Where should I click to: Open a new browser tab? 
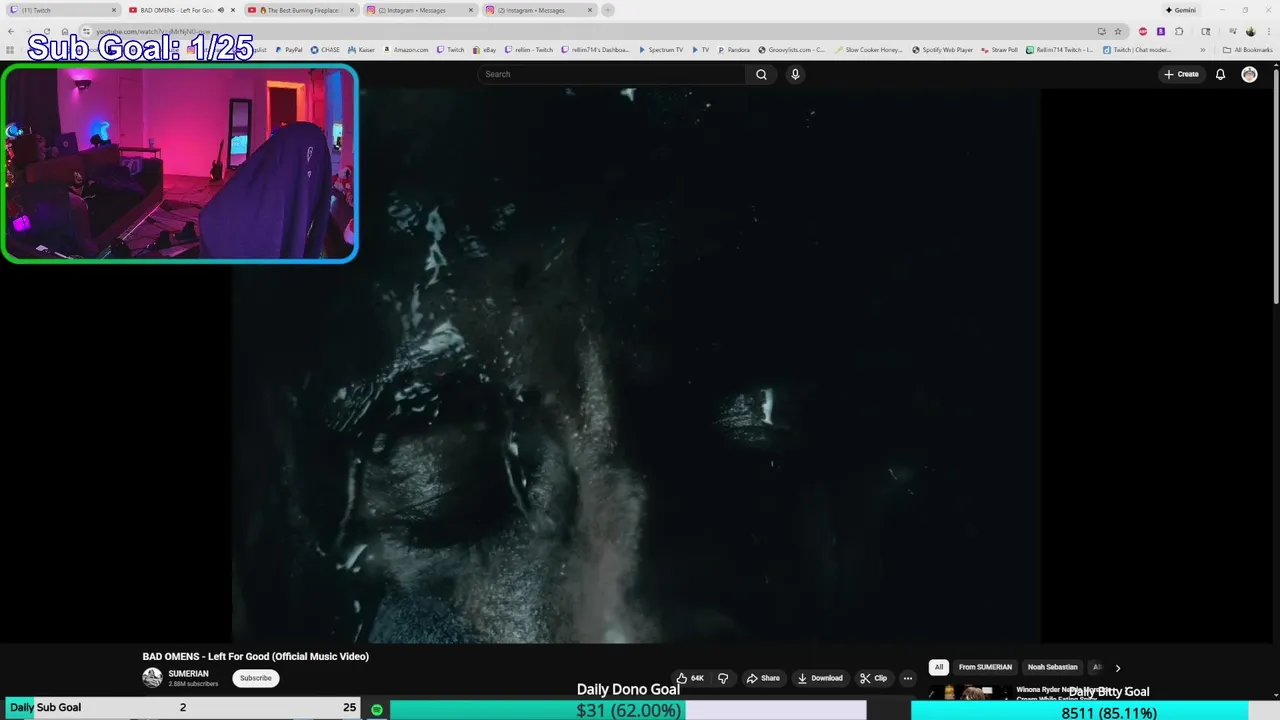608,10
